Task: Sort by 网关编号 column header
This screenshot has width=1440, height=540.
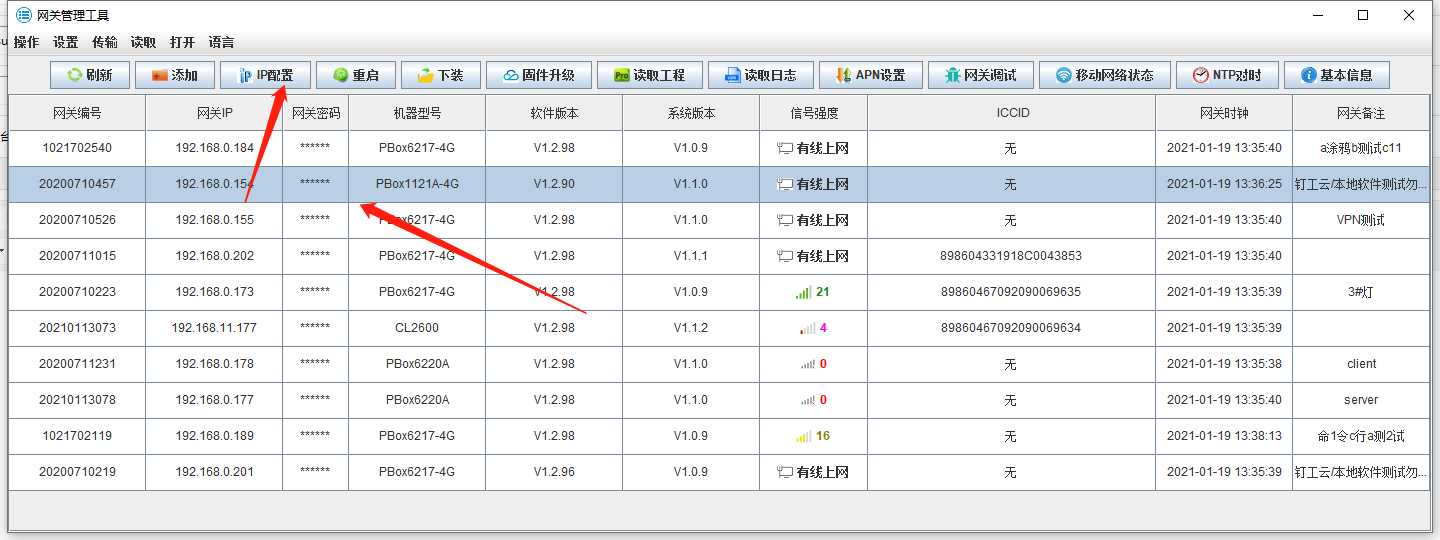Action: click(77, 113)
